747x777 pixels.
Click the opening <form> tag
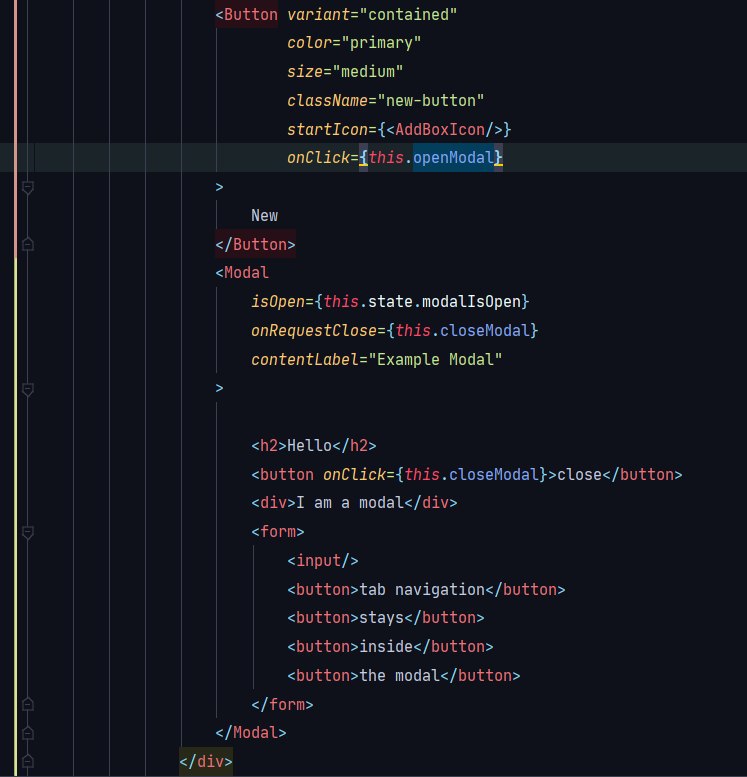(278, 532)
